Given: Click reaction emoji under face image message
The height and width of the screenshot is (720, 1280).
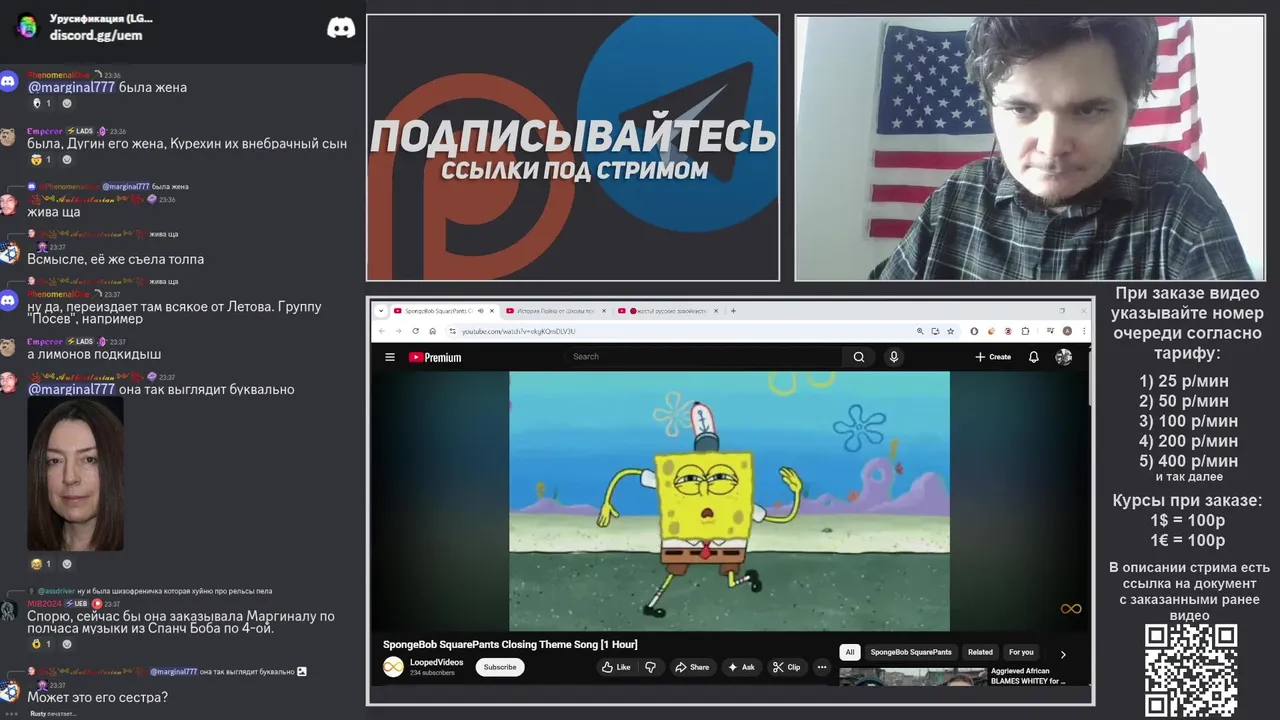Looking at the screenshot, I should (40, 564).
